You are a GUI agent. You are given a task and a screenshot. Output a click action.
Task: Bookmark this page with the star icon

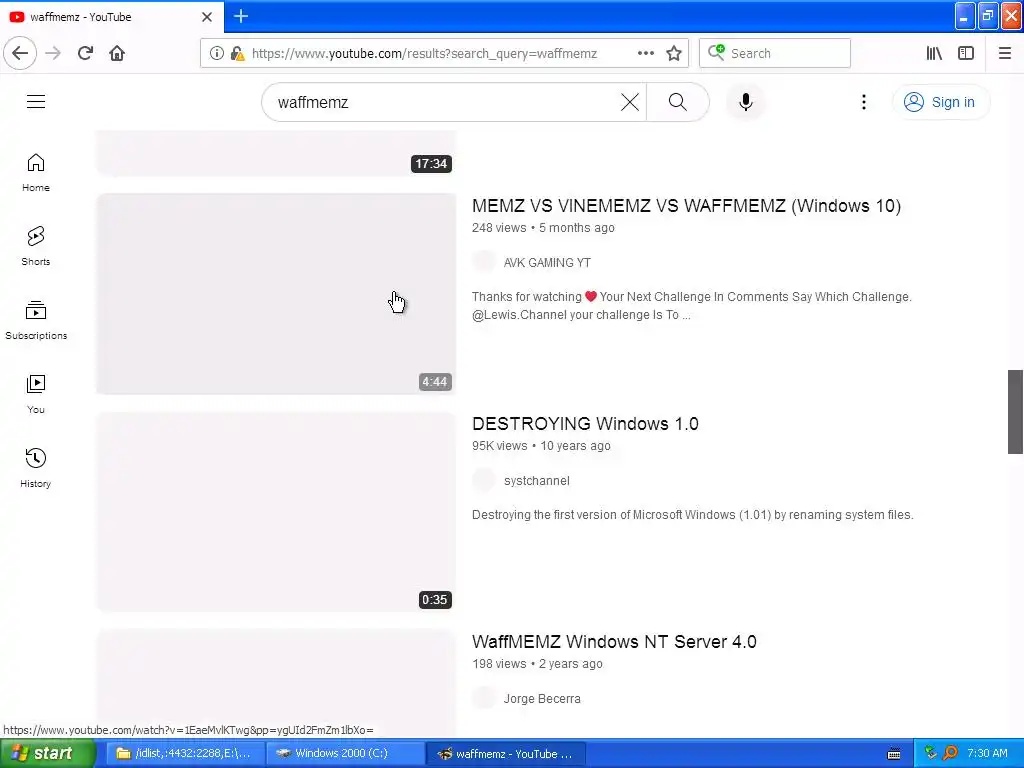(674, 53)
